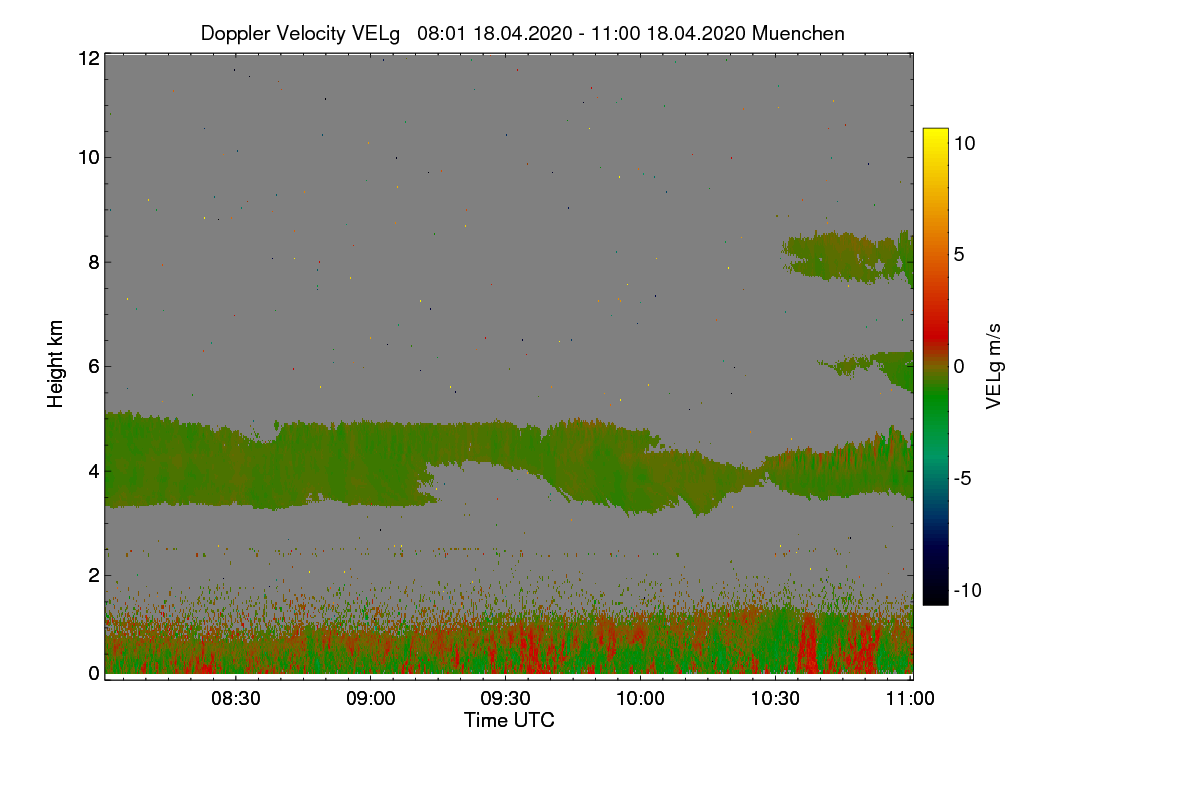Viewport: 1200px width, 800px height.
Task: Click the black bottom of the velocity colorbar
Action: click(935, 595)
